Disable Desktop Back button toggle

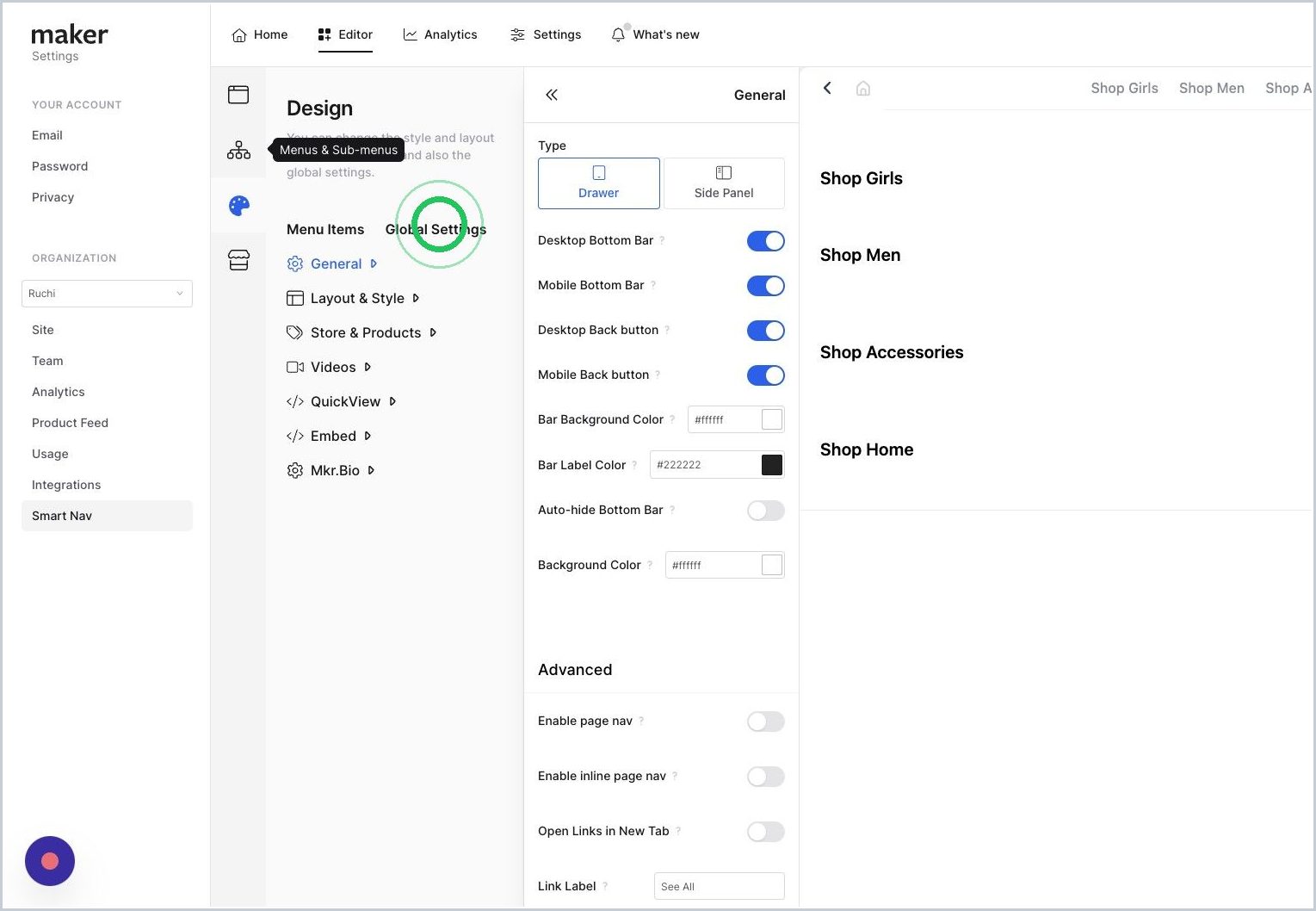766,331
